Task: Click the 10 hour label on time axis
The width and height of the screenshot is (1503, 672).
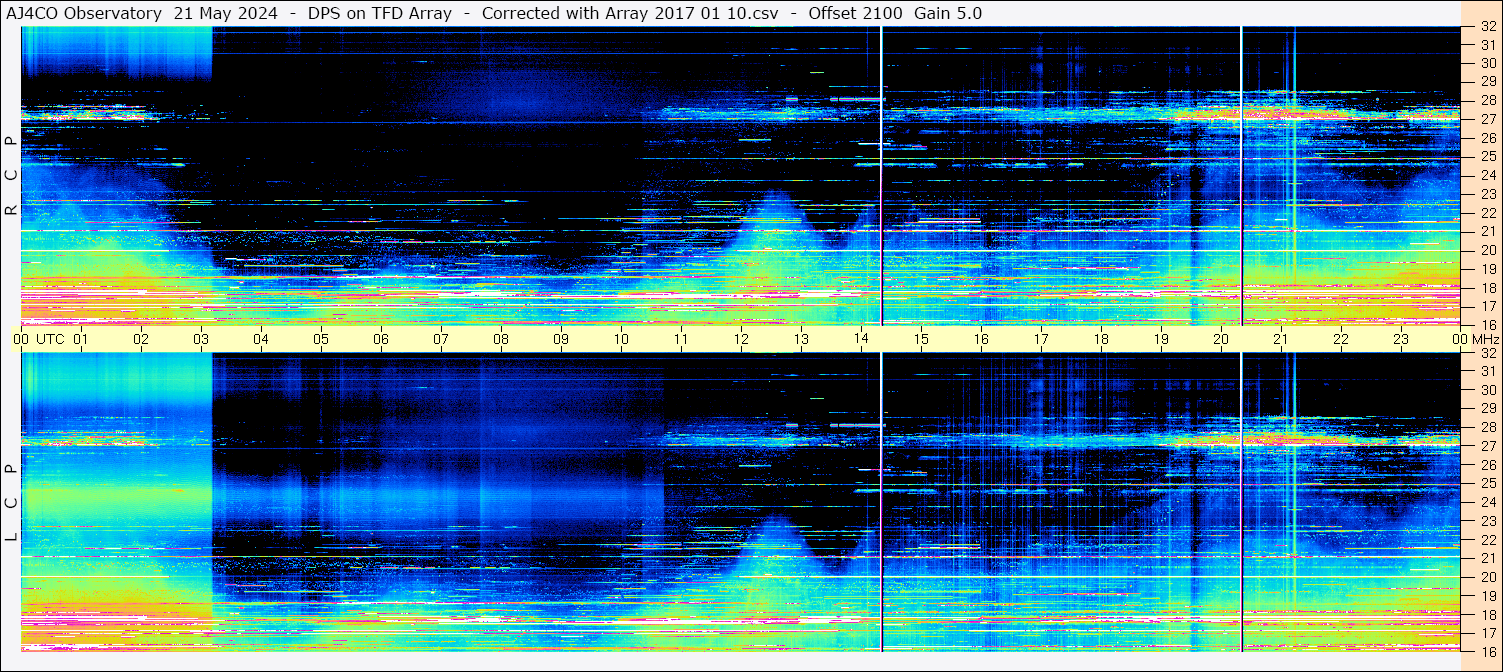Action: coord(621,339)
